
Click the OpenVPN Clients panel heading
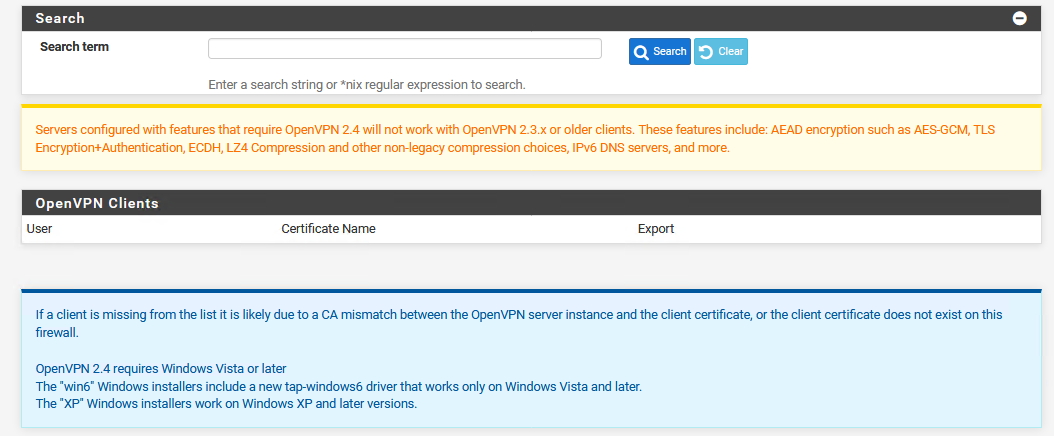(x=97, y=203)
